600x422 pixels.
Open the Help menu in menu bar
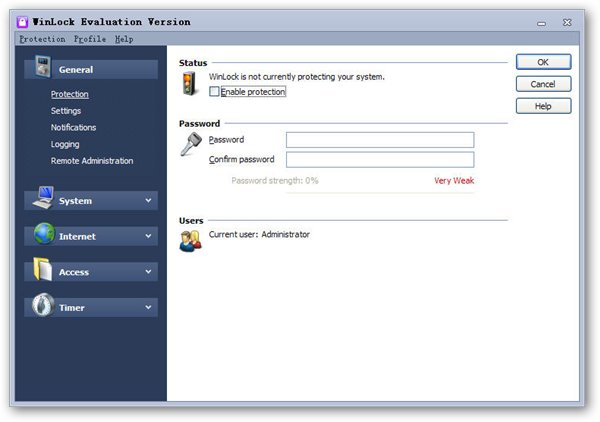point(124,39)
